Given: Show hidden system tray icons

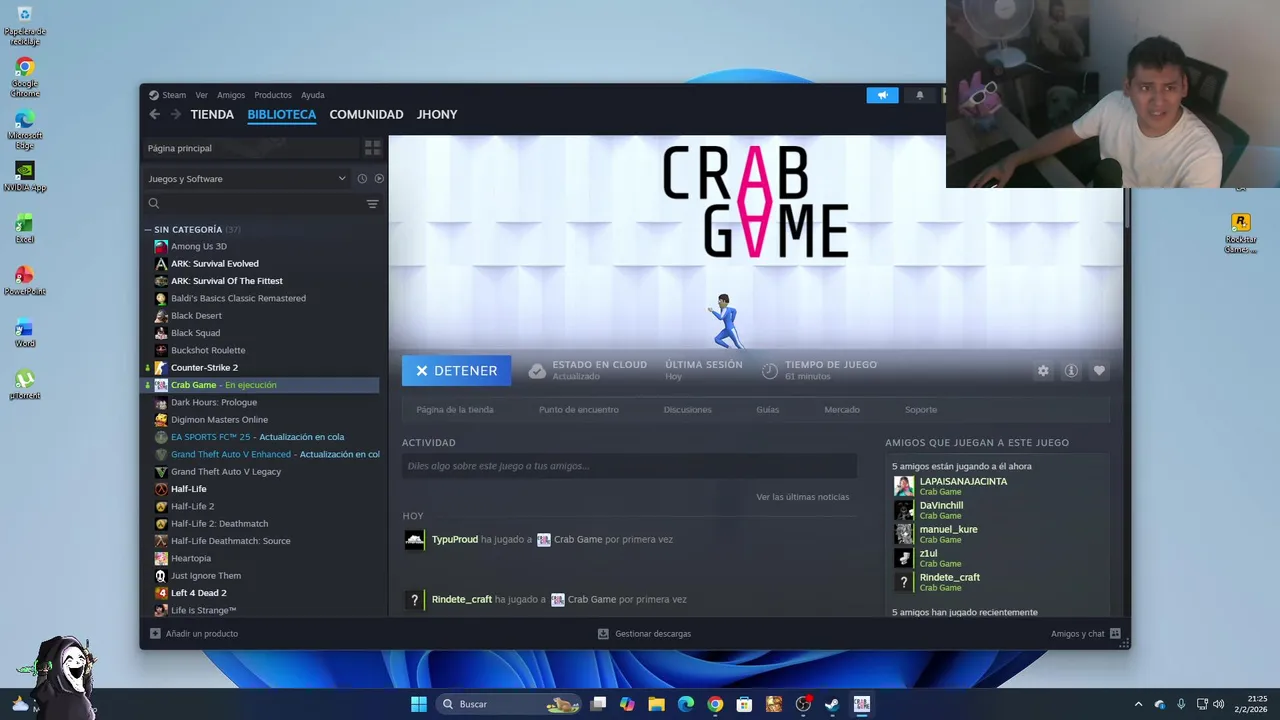Looking at the screenshot, I should [1138, 704].
